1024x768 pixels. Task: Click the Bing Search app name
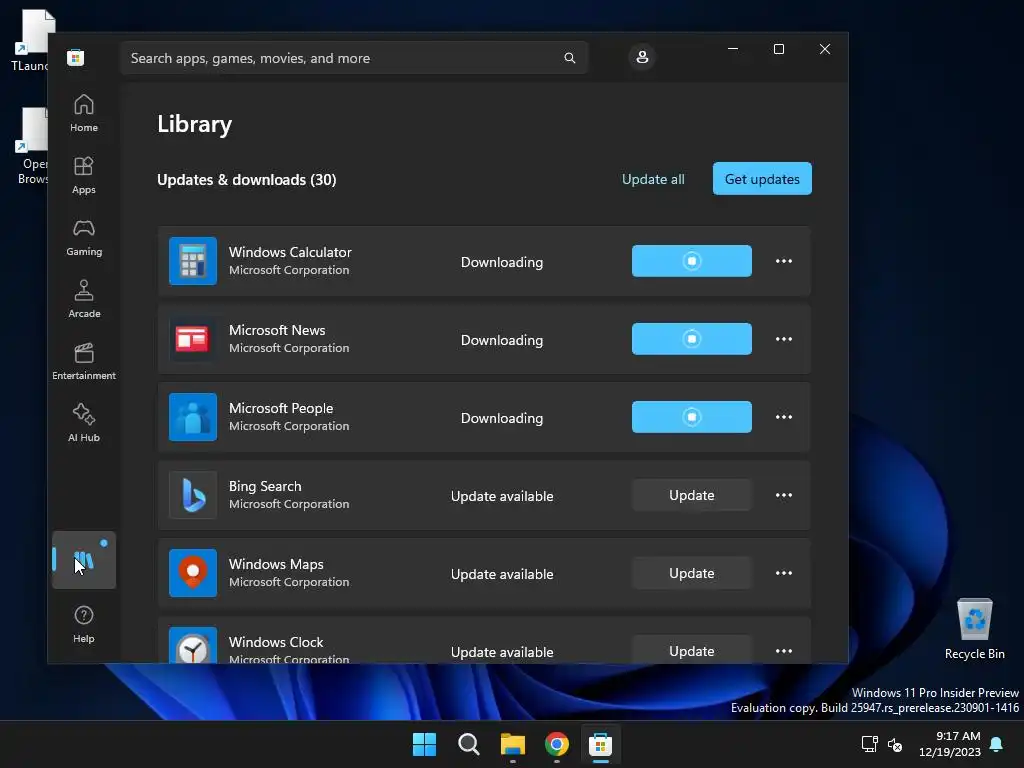pos(265,486)
